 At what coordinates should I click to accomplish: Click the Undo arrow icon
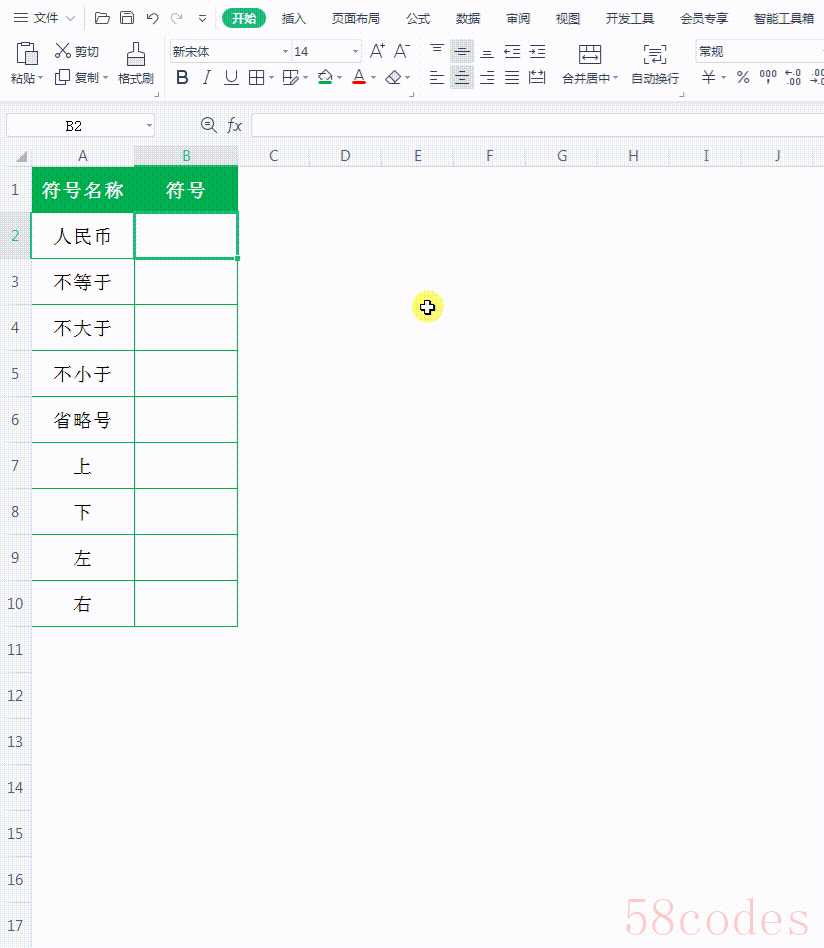pyautogui.click(x=152, y=18)
